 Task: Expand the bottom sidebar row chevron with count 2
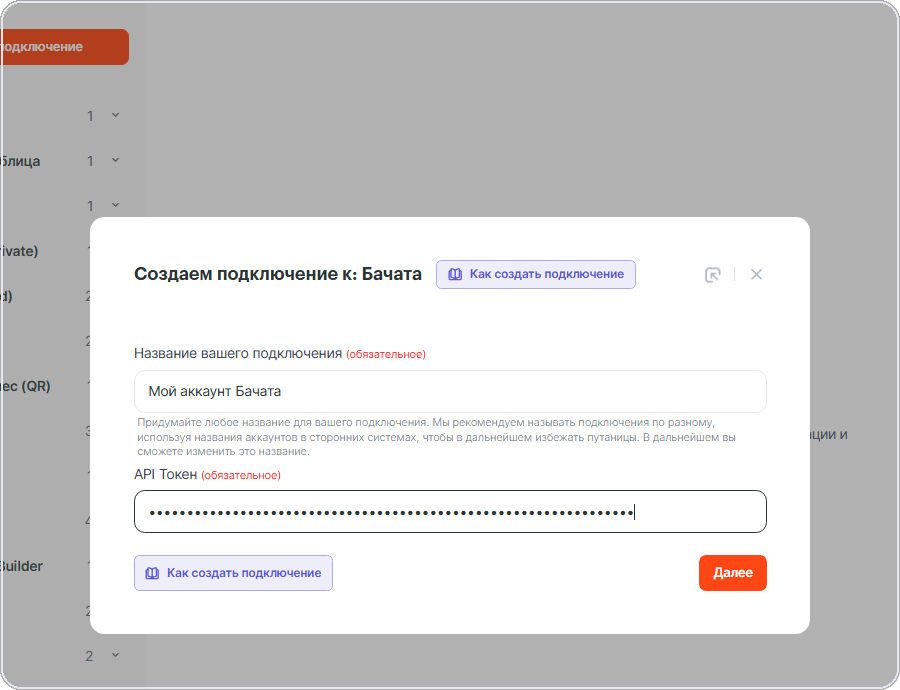[x=115, y=655]
